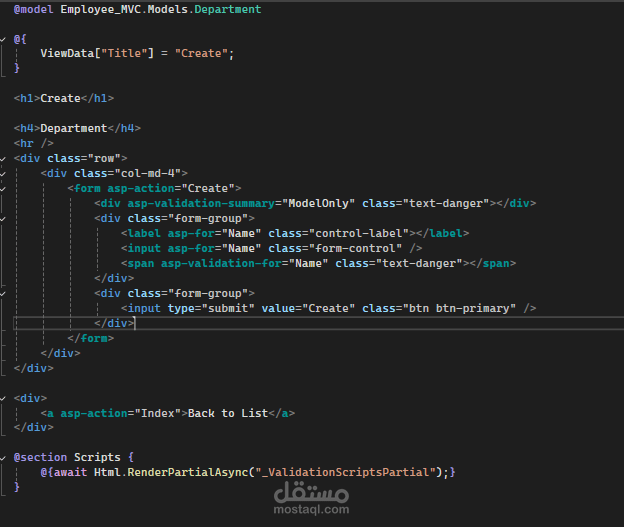Click the Scripts section name
Image resolution: width=624 pixels, height=527 pixels.
point(97,457)
